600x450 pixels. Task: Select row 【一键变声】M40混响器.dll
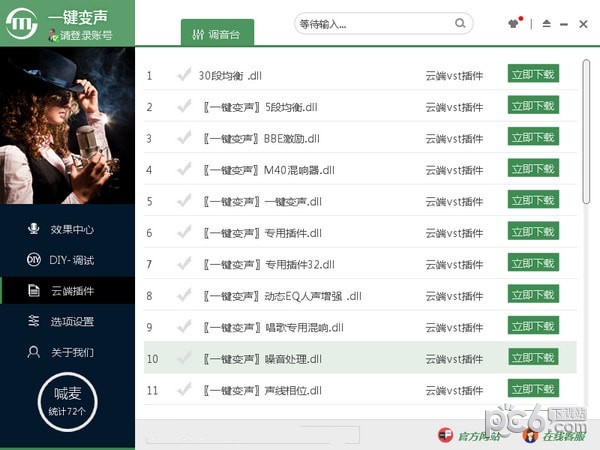[x=360, y=169]
